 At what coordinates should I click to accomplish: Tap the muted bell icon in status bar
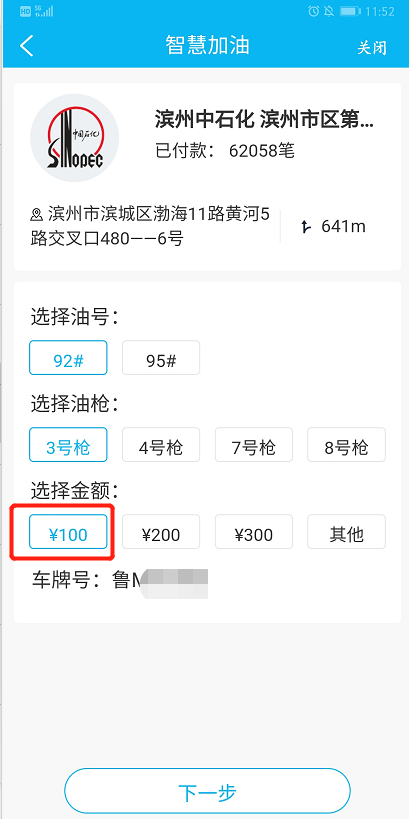coord(329,11)
